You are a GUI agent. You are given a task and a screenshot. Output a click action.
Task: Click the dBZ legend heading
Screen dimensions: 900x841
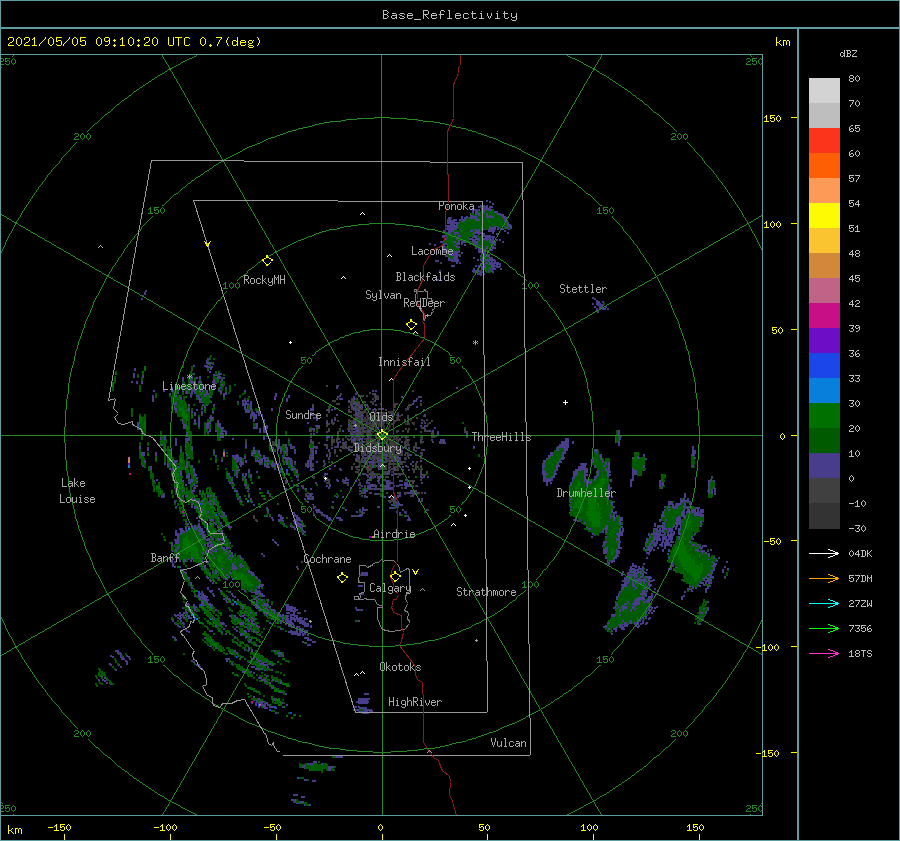pos(848,54)
